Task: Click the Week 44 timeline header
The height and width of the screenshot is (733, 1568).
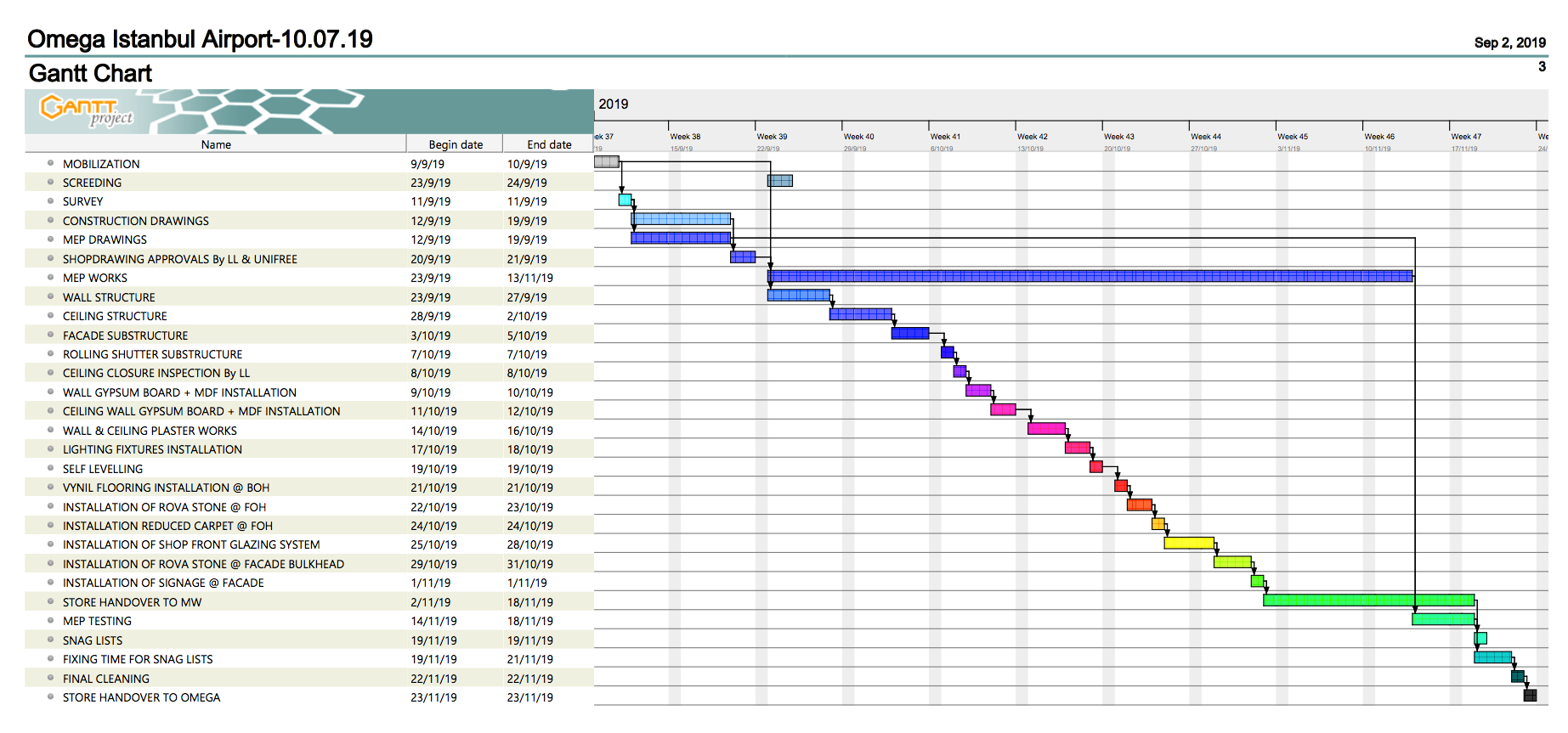Action: pyautogui.click(x=1206, y=137)
